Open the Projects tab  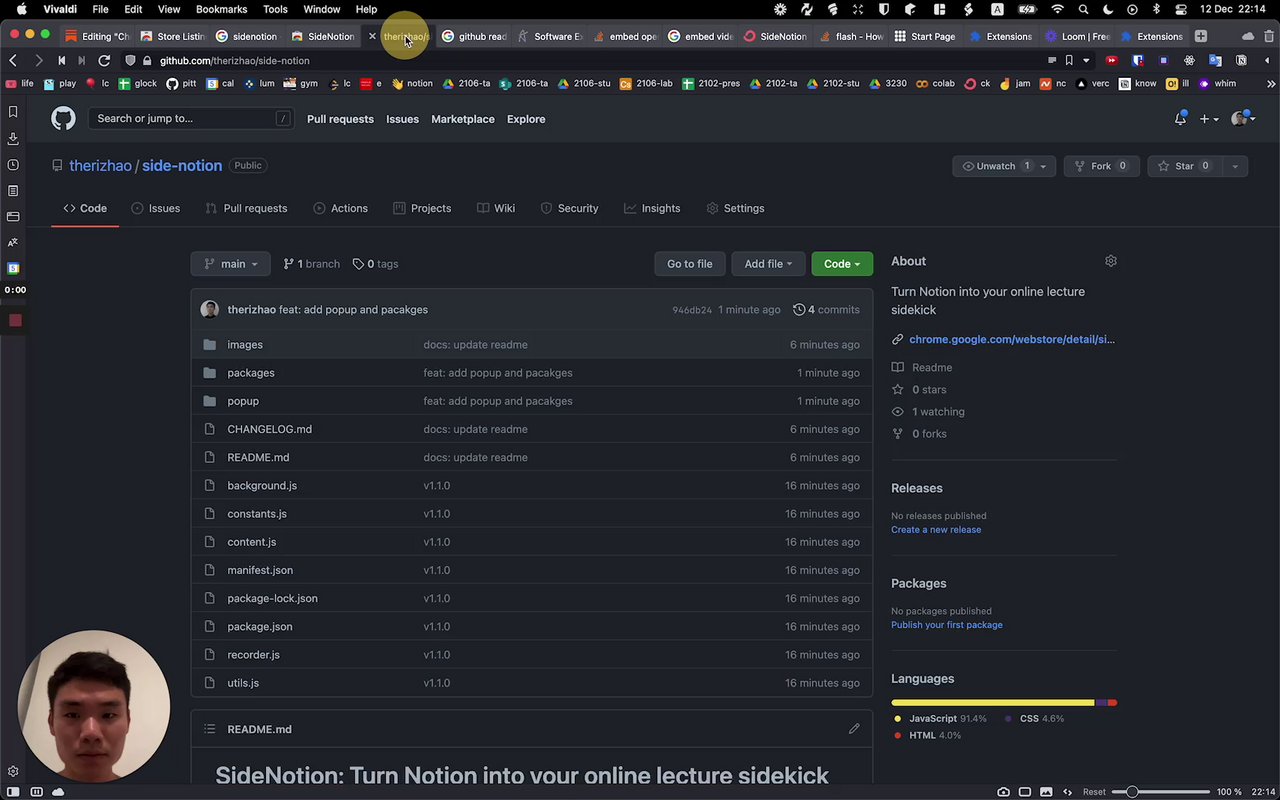[x=422, y=208]
